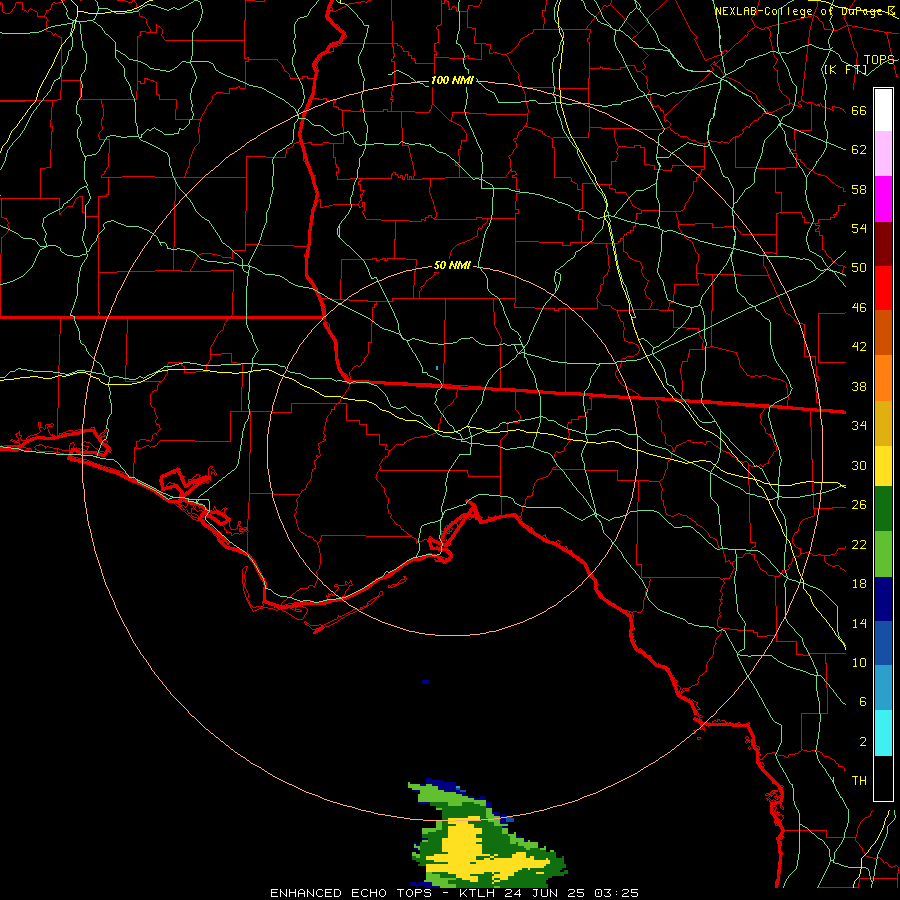The width and height of the screenshot is (900, 900).
Task: Select the dark orange legend swatch
Action: coord(883,332)
